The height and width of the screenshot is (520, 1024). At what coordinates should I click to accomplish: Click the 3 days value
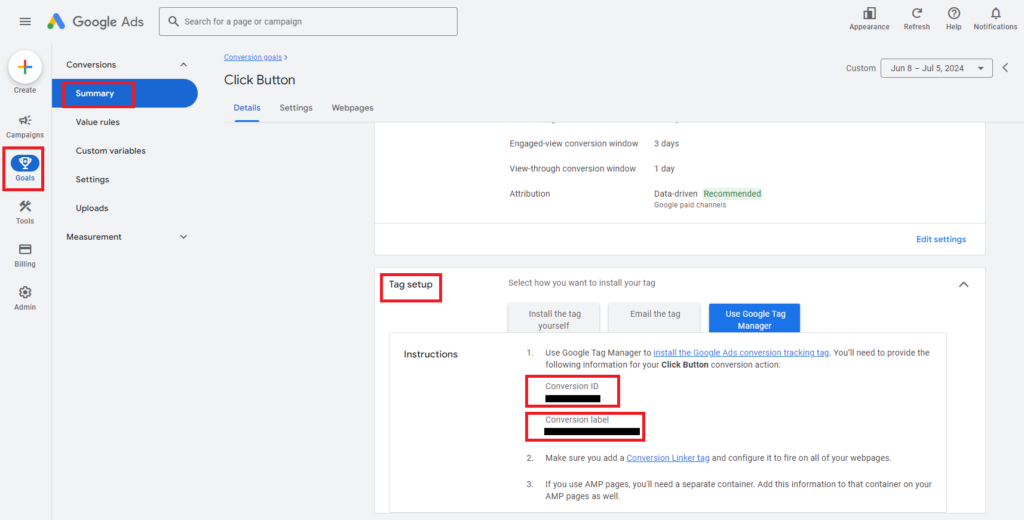pos(667,143)
